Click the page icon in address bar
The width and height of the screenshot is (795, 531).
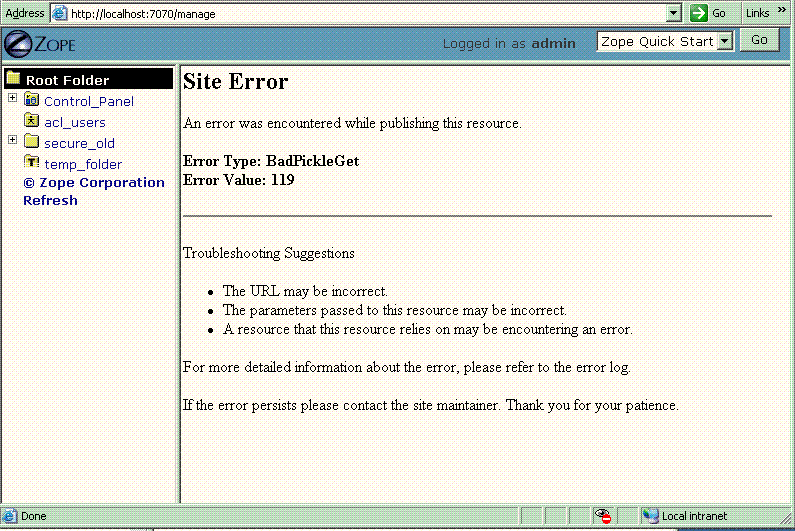coord(59,14)
